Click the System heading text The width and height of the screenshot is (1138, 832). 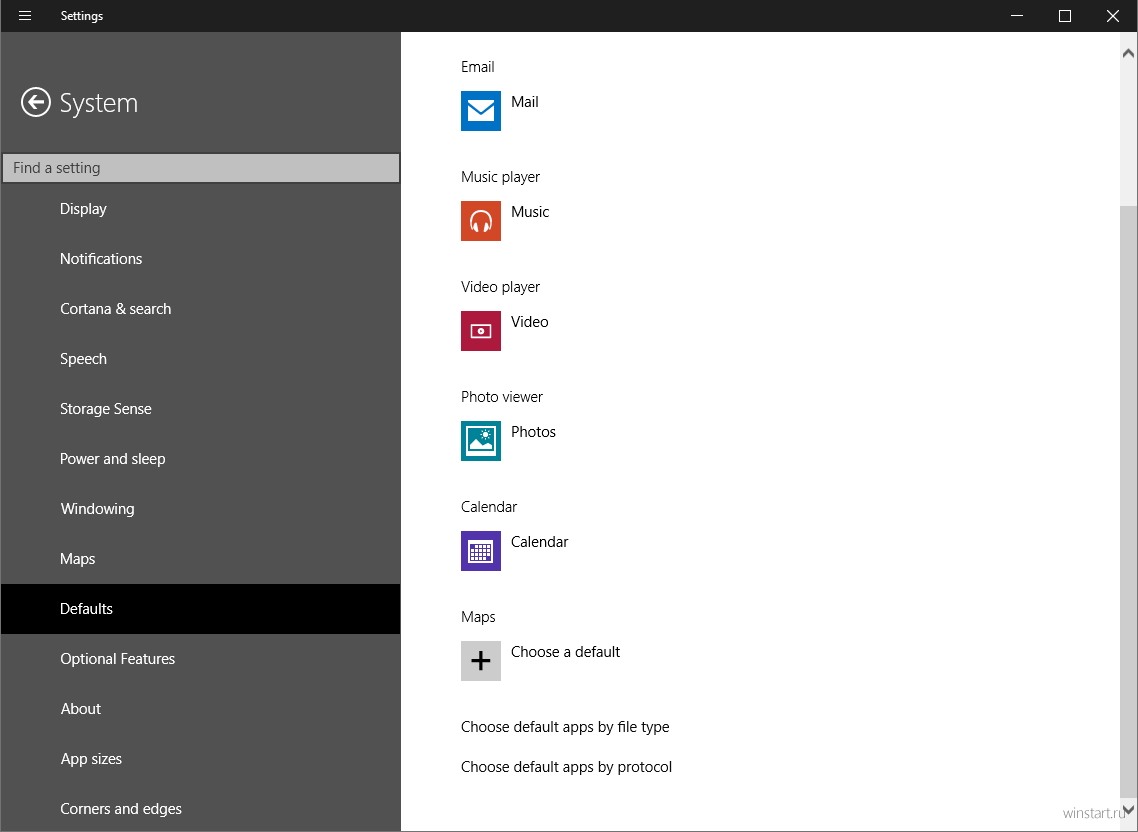99,103
